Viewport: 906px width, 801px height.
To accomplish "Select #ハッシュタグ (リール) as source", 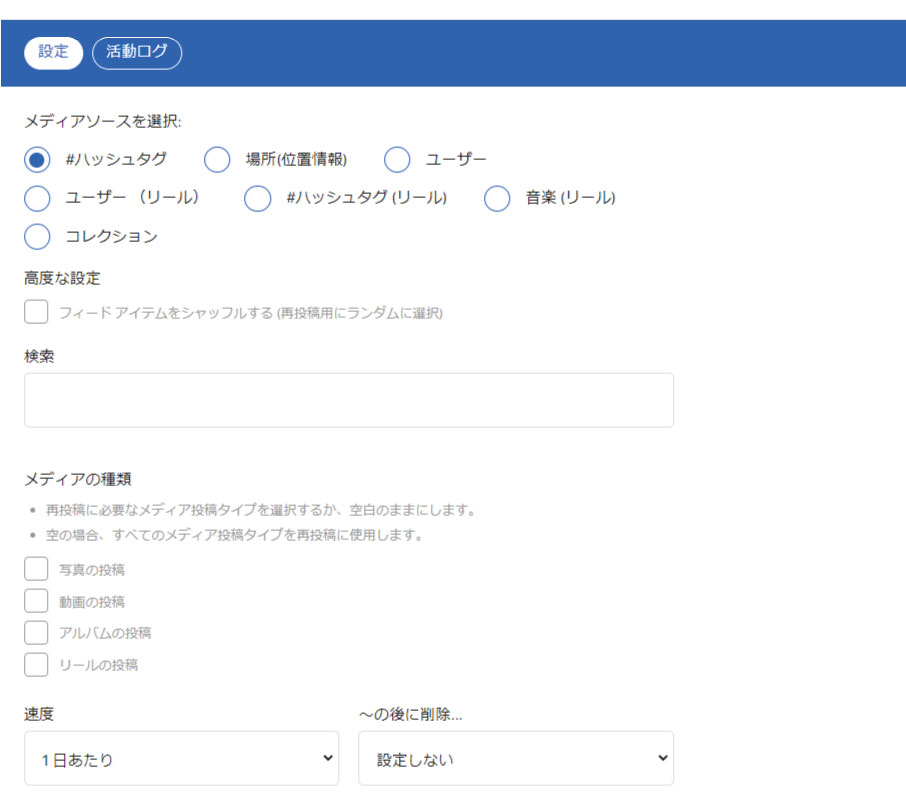I will tap(258, 198).
